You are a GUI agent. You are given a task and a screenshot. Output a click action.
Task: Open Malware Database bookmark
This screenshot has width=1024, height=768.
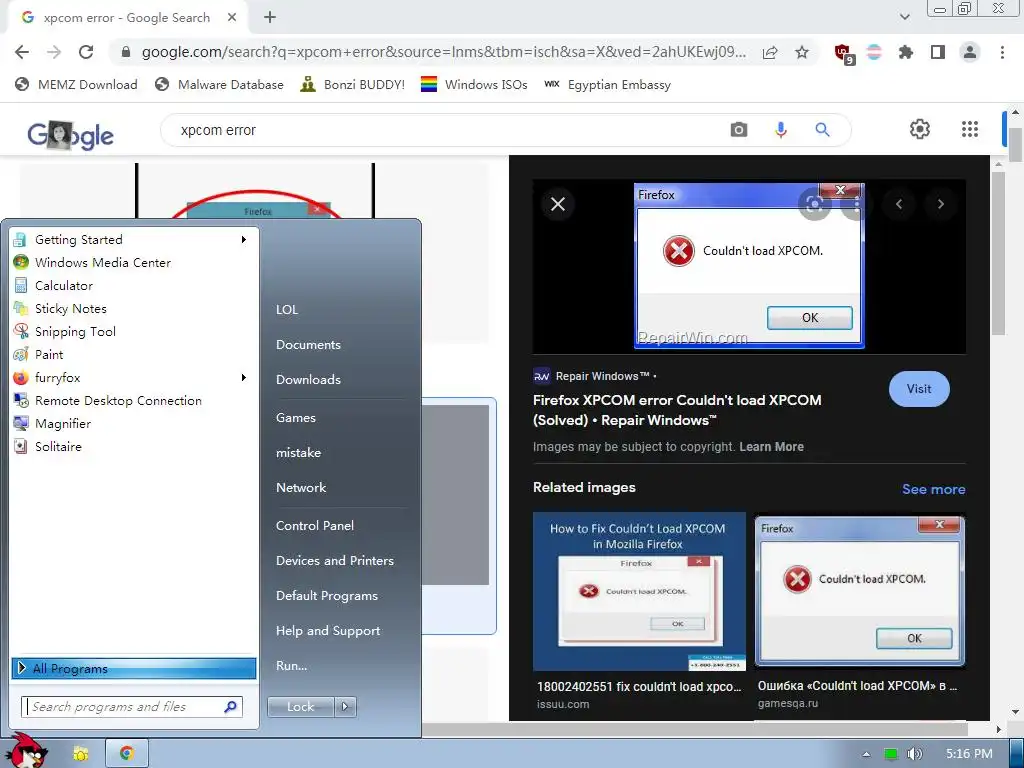coord(219,84)
